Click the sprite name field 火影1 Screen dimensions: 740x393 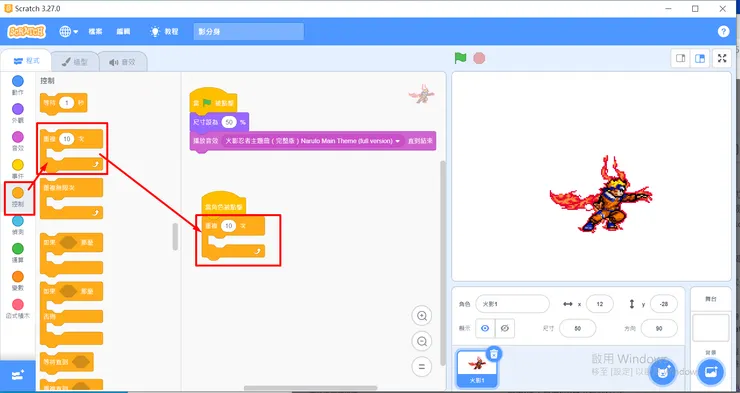tap(512, 304)
